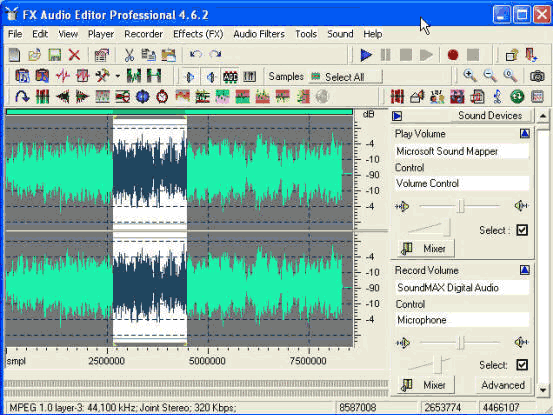The width and height of the screenshot is (553, 415).
Task: Open the Player menu
Action: [x=101, y=34]
